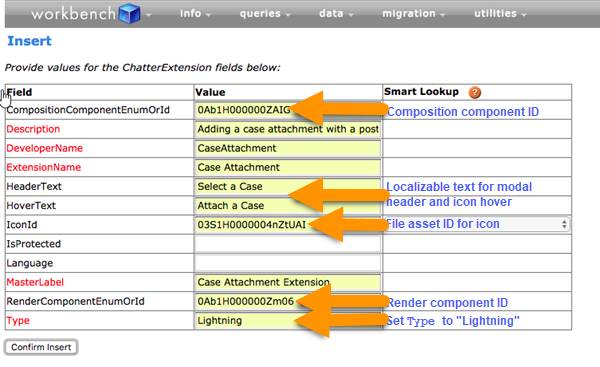The image size is (600, 367).
Task: Edit the MasterLabel value field
Action: point(288,282)
